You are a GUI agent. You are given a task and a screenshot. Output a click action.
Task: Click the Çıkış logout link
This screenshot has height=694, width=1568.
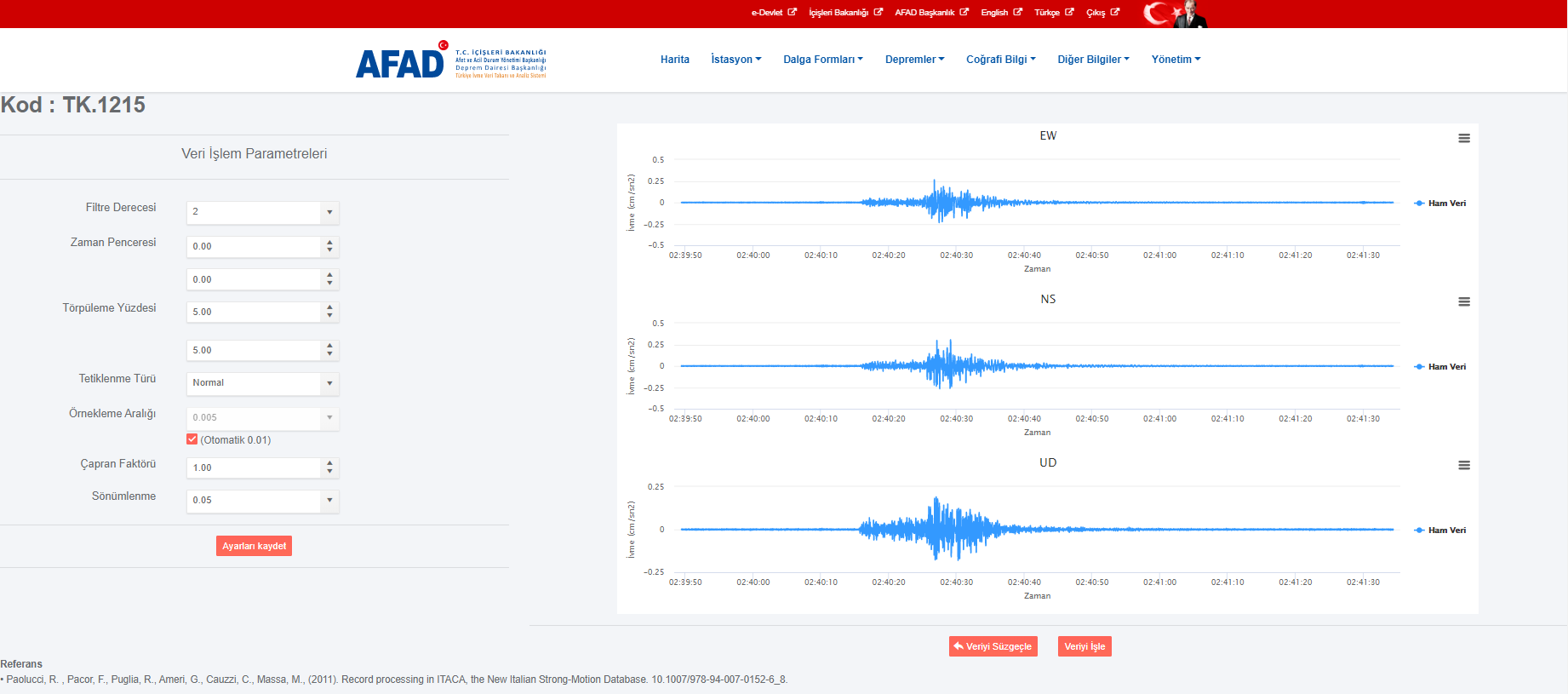1102,13
